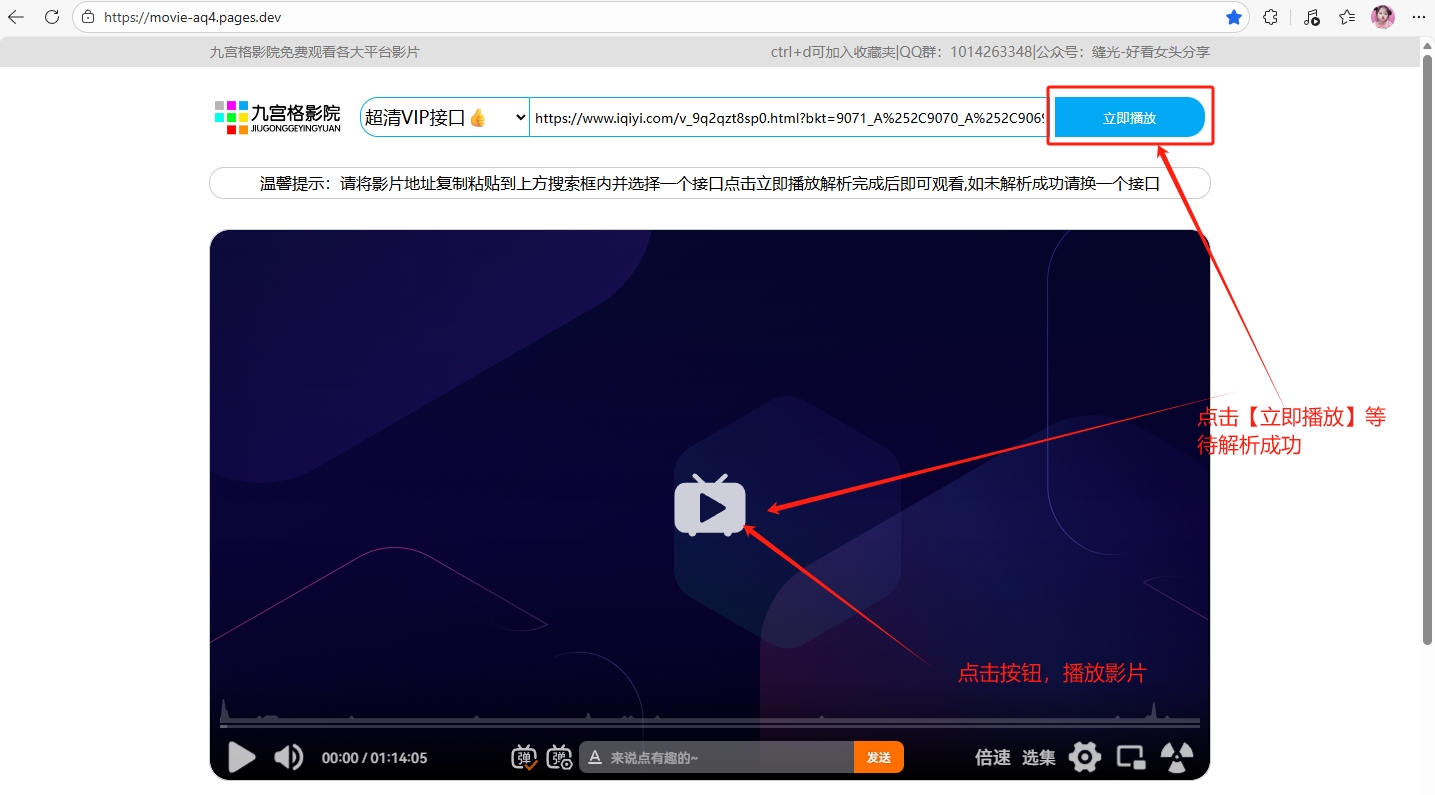Toggle danmaku comments display on or off
Viewport: 1435px width, 795px height.
pyautogui.click(x=525, y=757)
